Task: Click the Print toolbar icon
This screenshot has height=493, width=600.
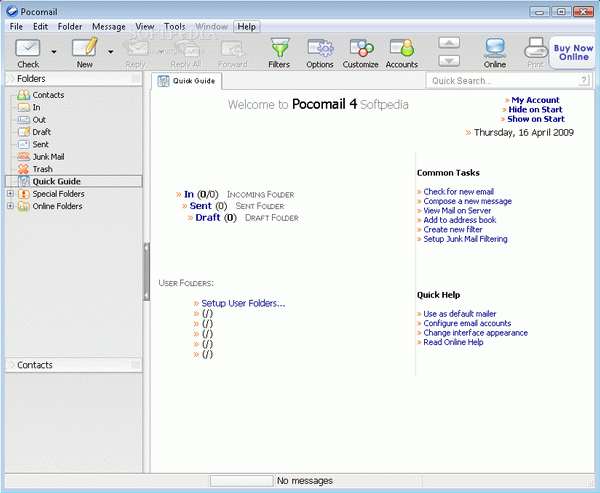Action: click(536, 48)
